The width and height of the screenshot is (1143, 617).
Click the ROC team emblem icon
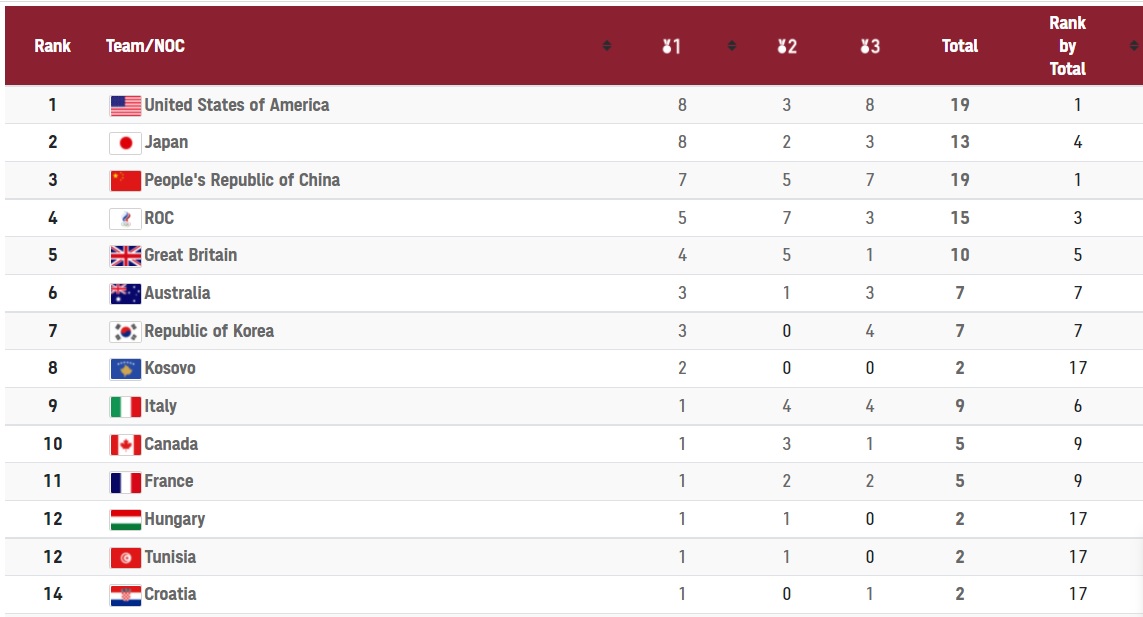(125, 219)
